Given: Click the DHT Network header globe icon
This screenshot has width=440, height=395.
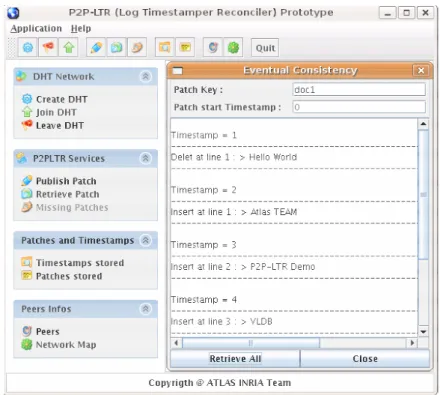Looking at the screenshot, I should tap(21, 76).
